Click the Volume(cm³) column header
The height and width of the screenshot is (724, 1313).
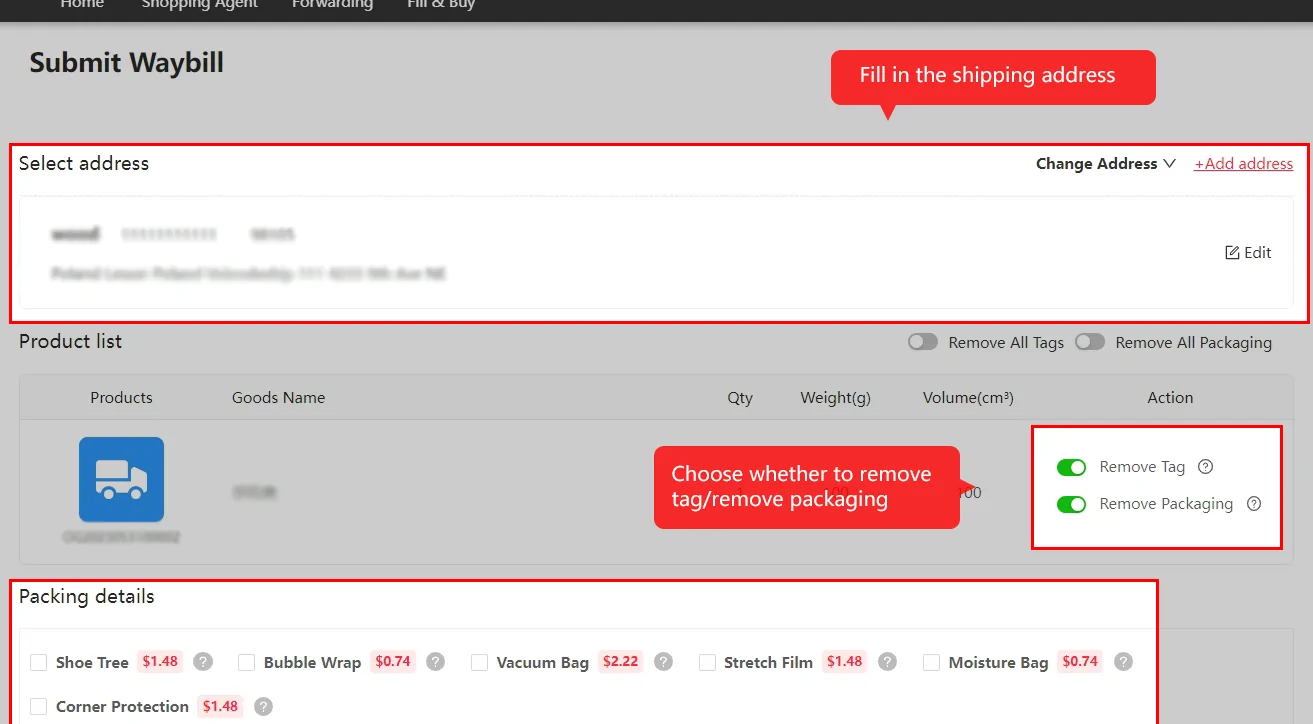pyautogui.click(x=968, y=397)
